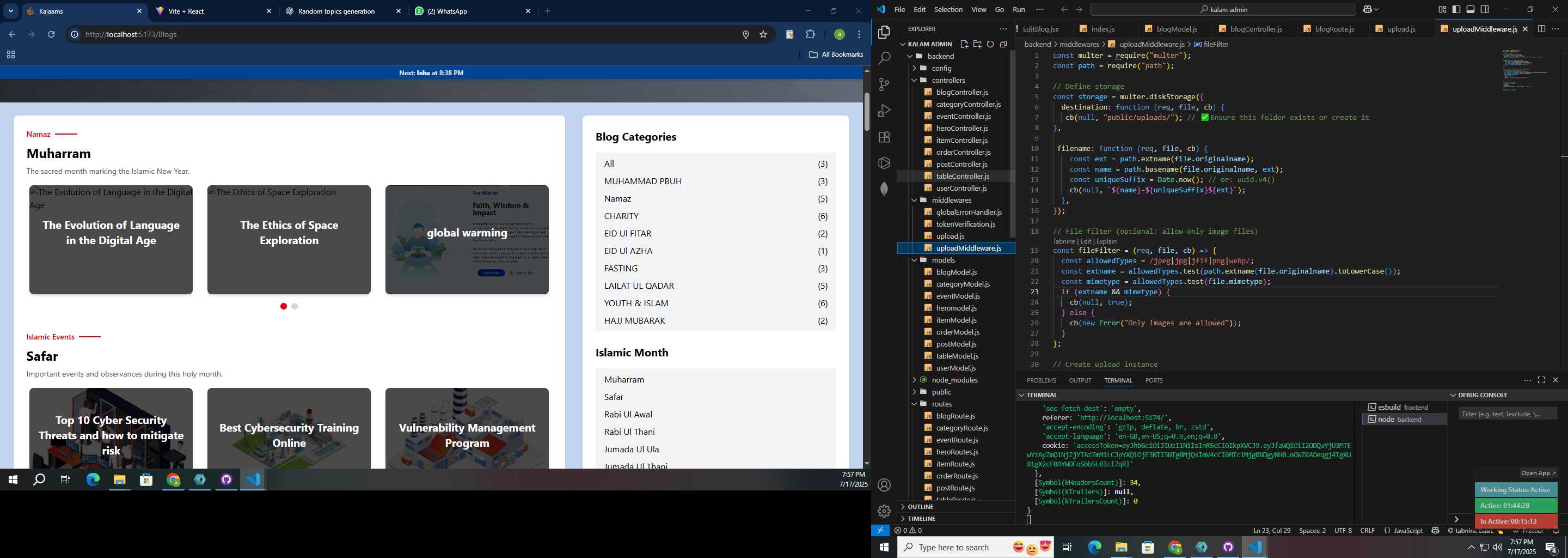Toggle the bottom Panel layout button

coord(1470,9)
